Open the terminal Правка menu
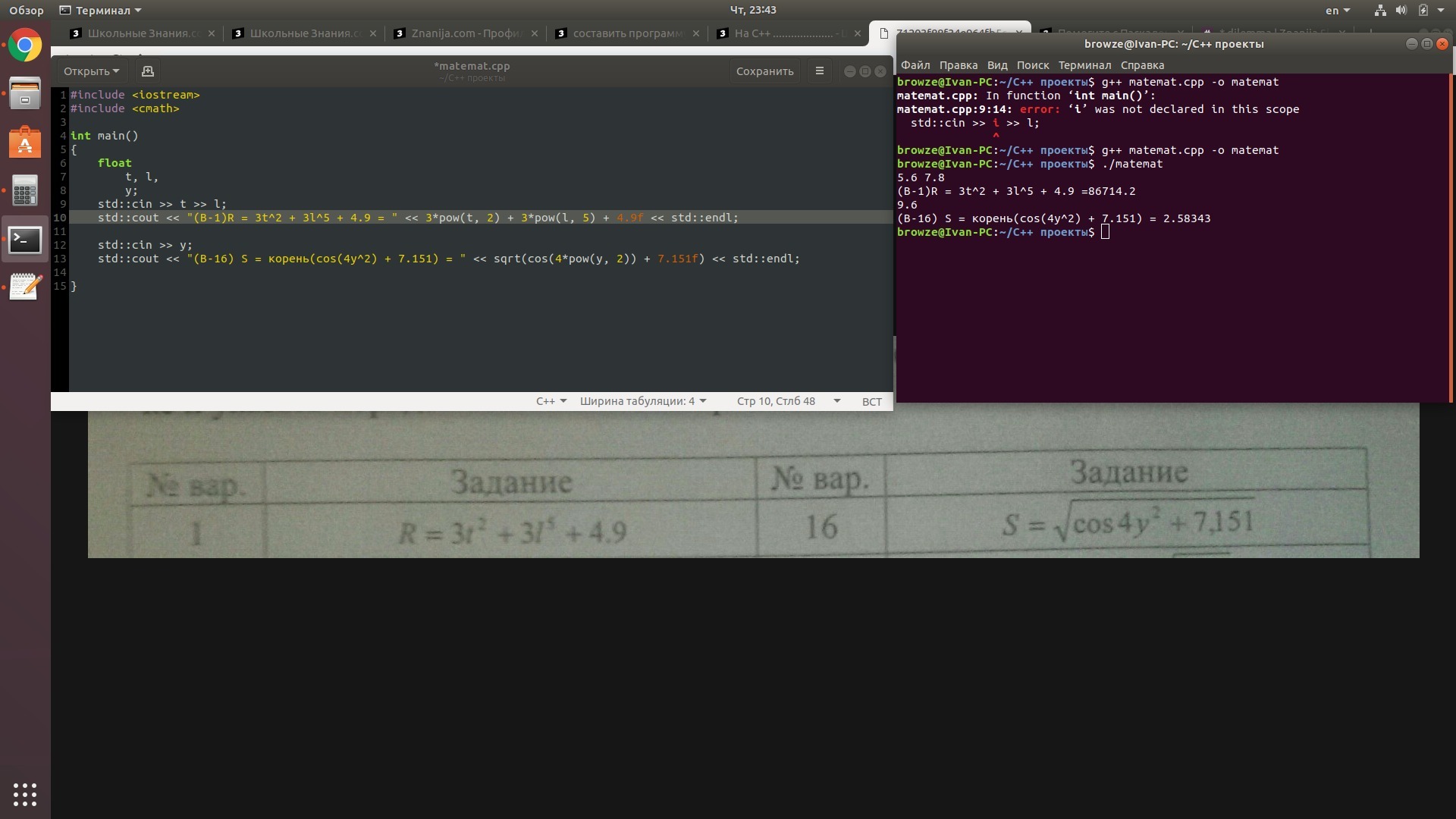The height and width of the screenshot is (819, 1456). pyautogui.click(x=958, y=65)
